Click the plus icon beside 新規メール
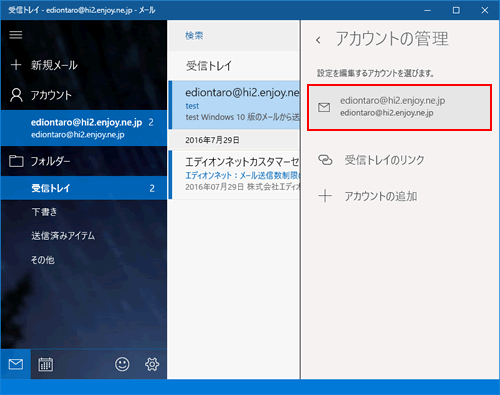 coord(16,65)
